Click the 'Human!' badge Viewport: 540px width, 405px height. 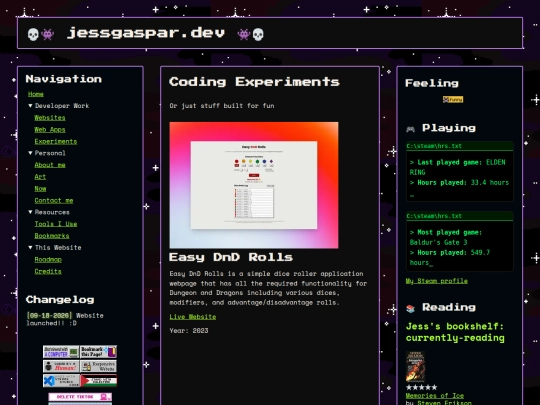point(61,366)
